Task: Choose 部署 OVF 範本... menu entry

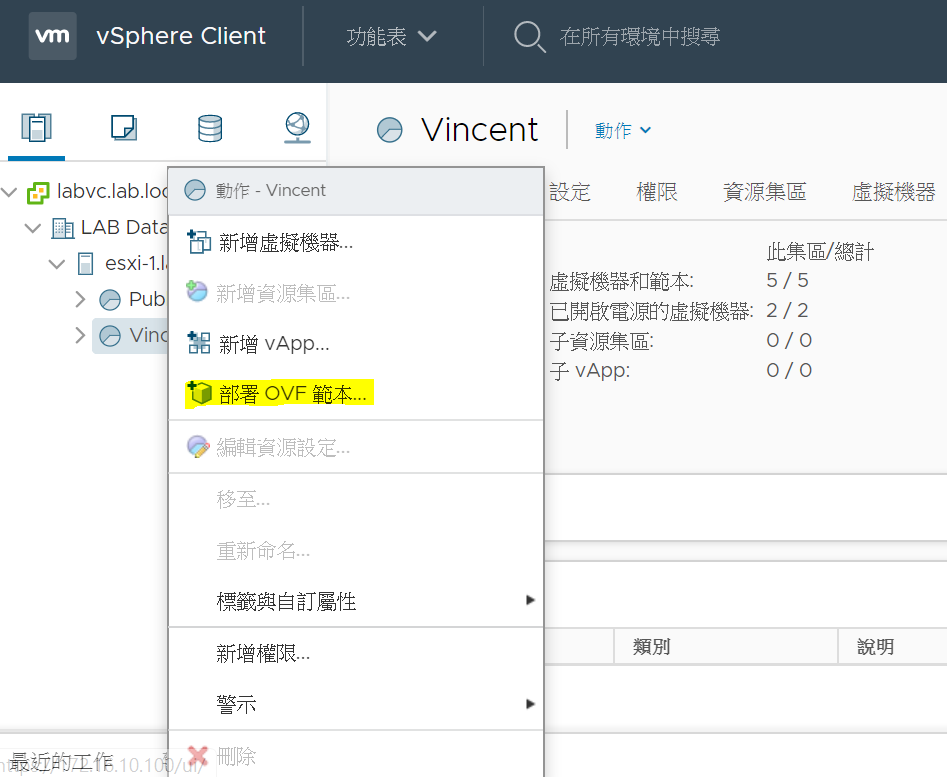Action: pyautogui.click(x=356, y=393)
